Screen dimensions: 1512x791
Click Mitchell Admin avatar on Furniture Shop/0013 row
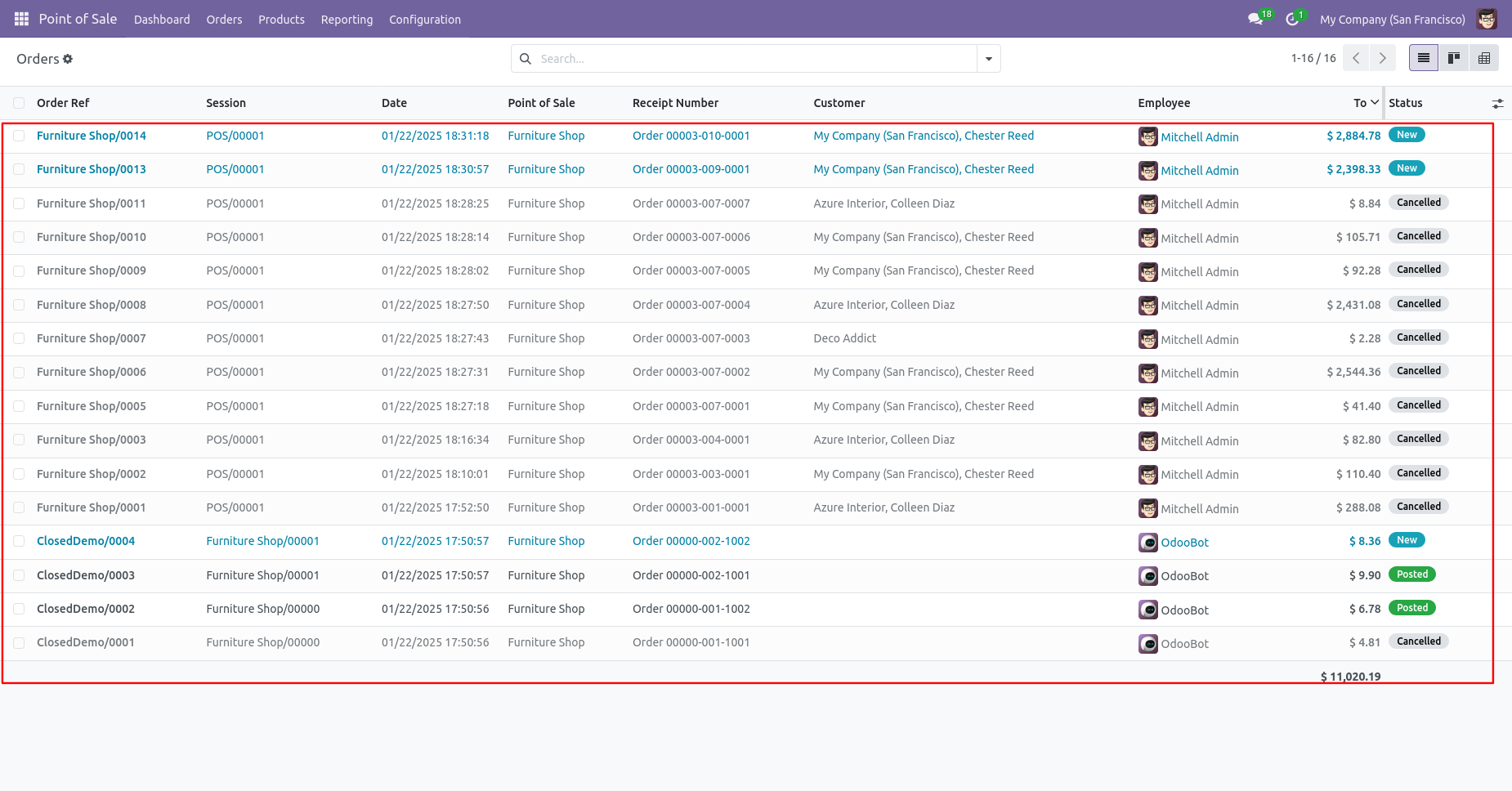tap(1148, 171)
